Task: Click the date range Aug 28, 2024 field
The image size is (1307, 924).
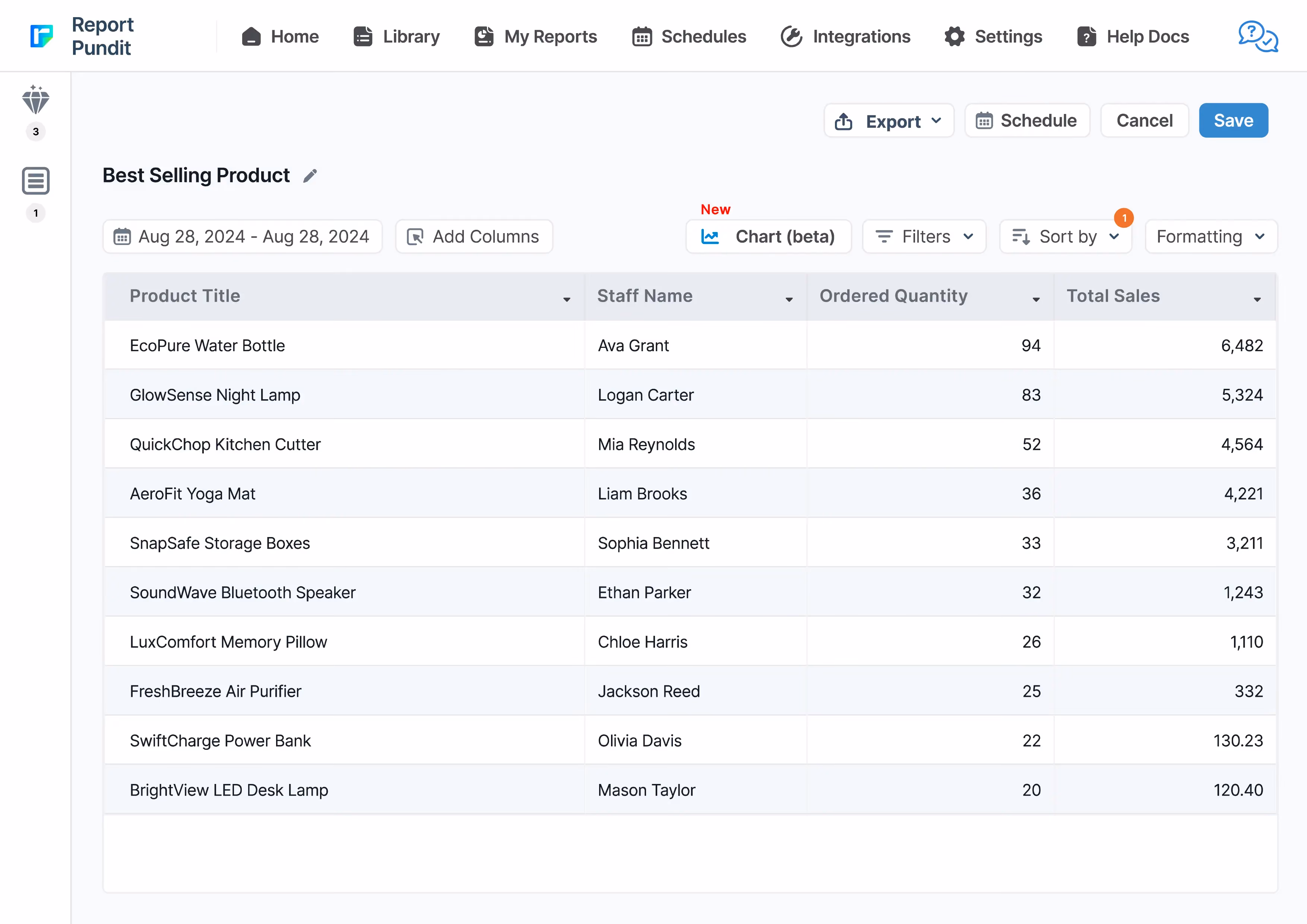Action: (x=243, y=237)
